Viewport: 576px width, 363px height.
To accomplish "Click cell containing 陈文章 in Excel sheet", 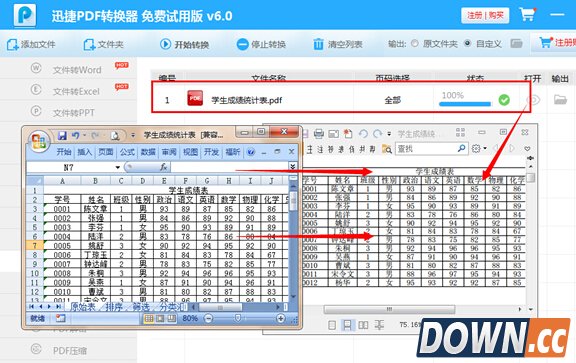I will (x=95, y=209).
